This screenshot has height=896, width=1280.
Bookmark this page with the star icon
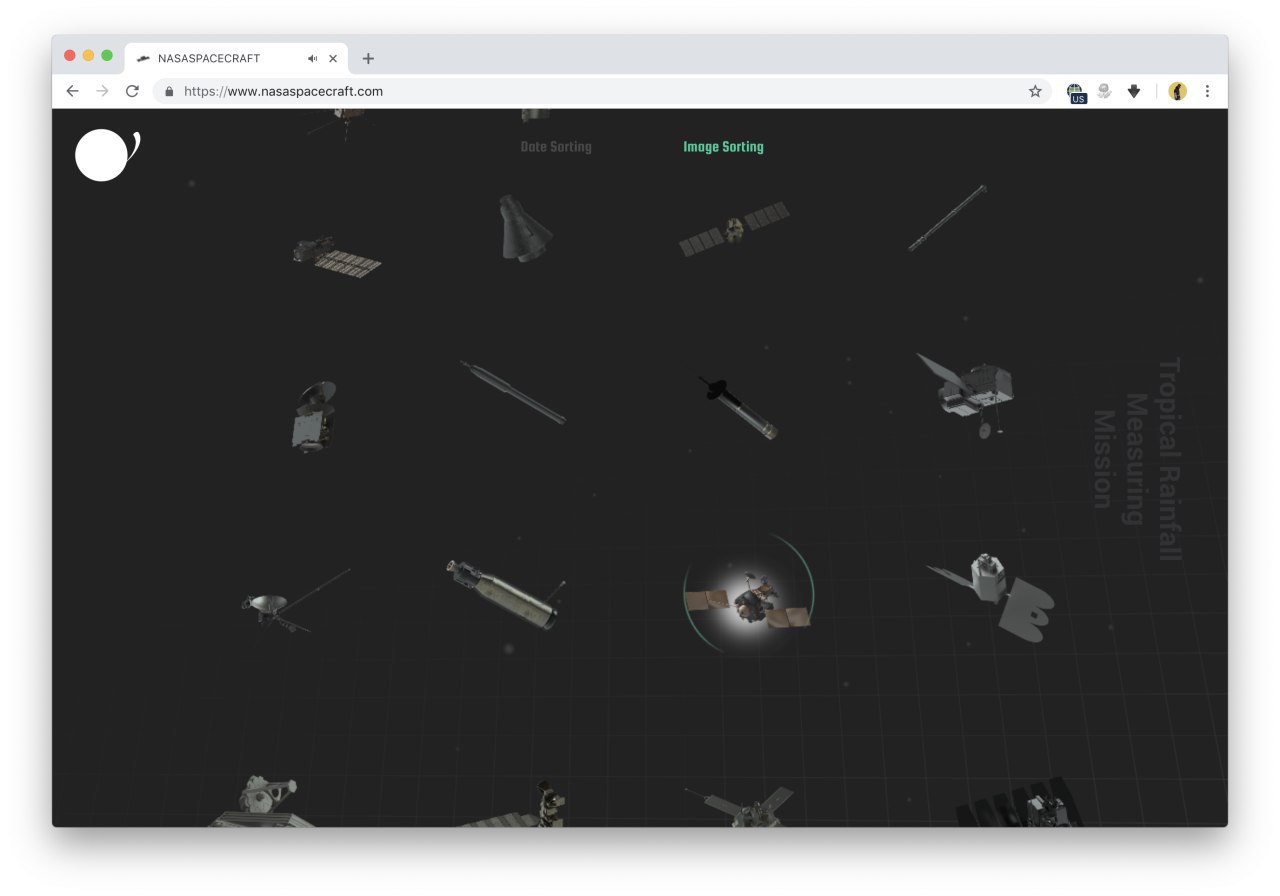tap(1035, 91)
